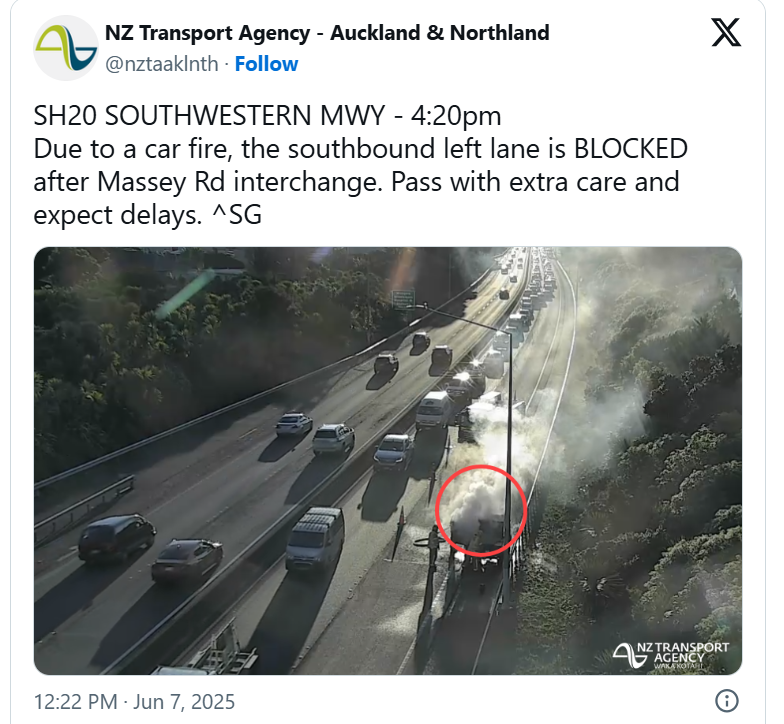Click the grey van in the lower middle lane
The image size is (784, 724).
point(315,538)
